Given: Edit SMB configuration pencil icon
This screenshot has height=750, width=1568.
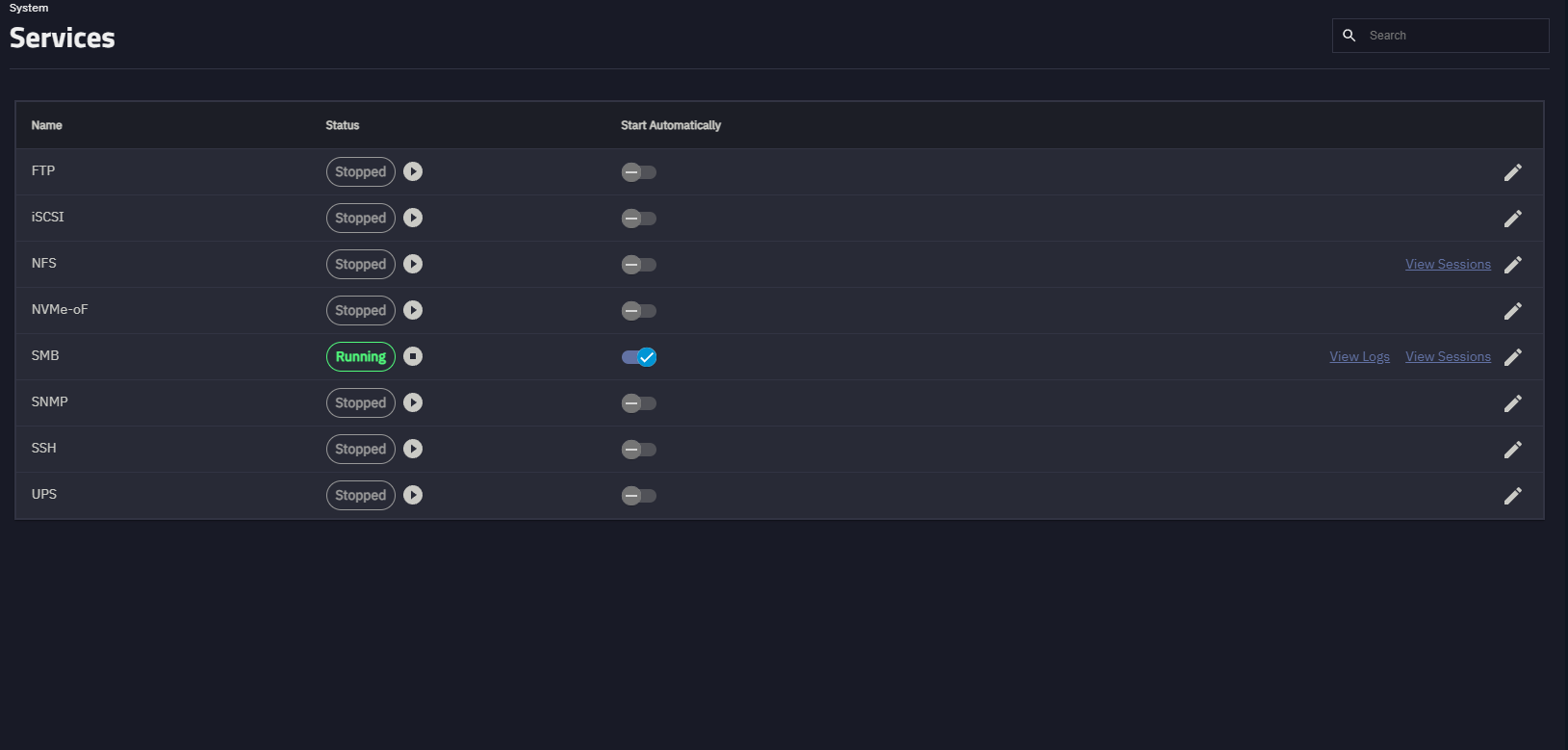Looking at the screenshot, I should [x=1512, y=357].
